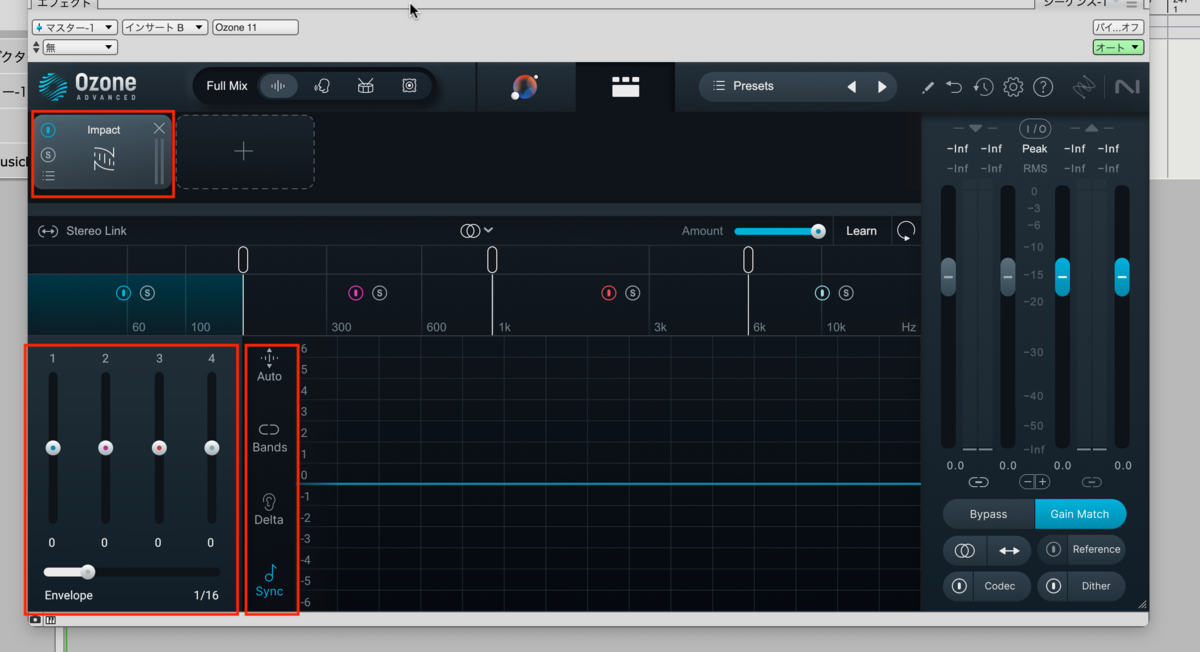
Task: Solo band 4 near 10k label
Action: click(846, 293)
